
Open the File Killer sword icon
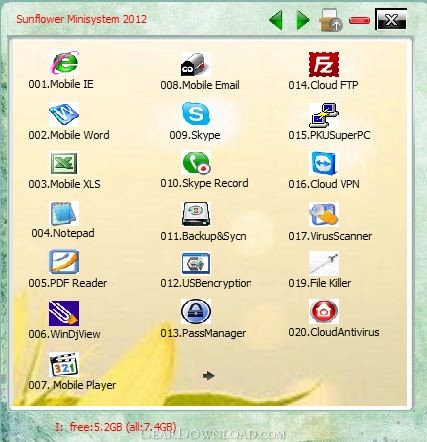[324, 263]
